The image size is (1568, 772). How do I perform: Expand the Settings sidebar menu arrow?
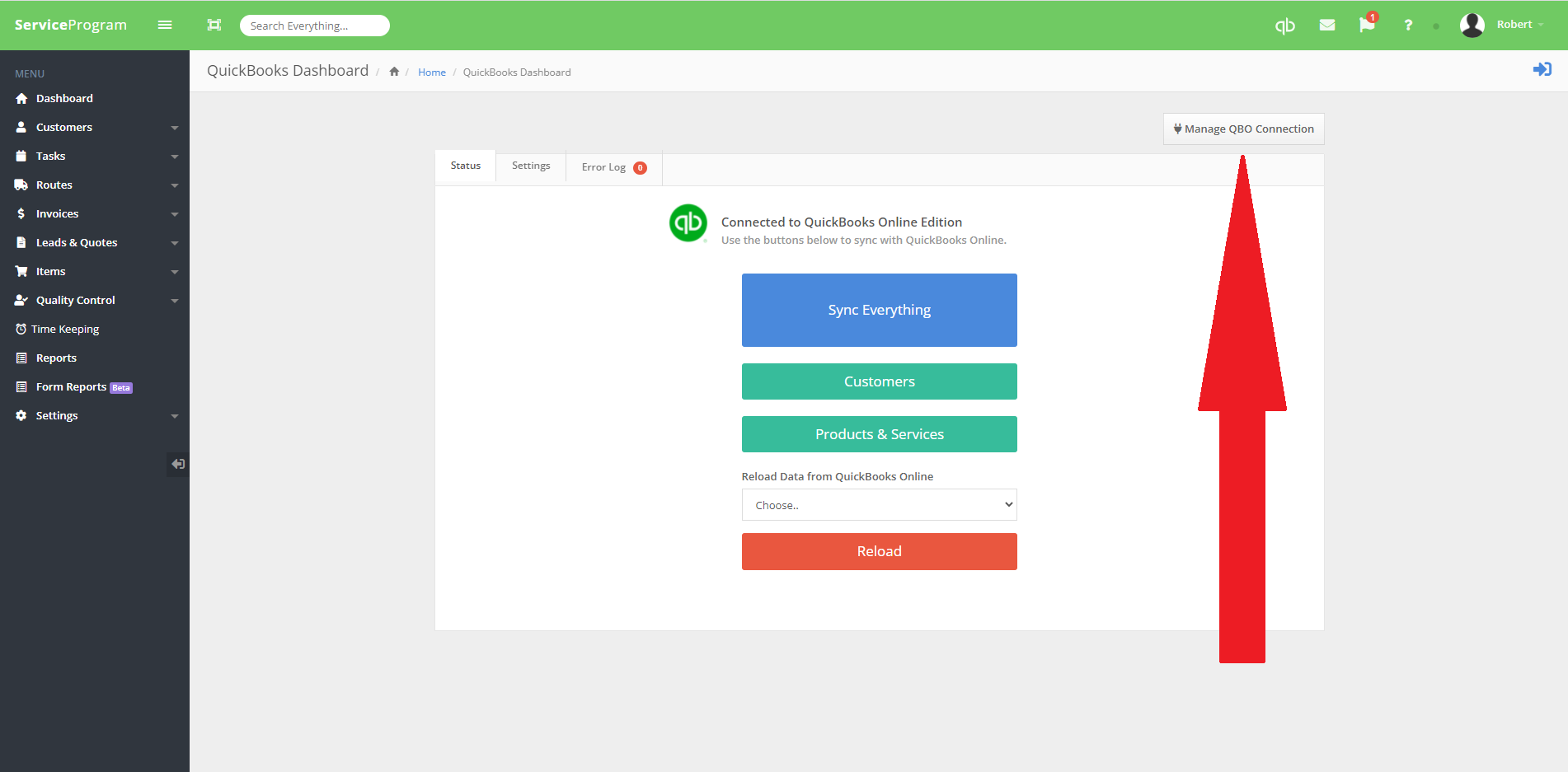[175, 416]
